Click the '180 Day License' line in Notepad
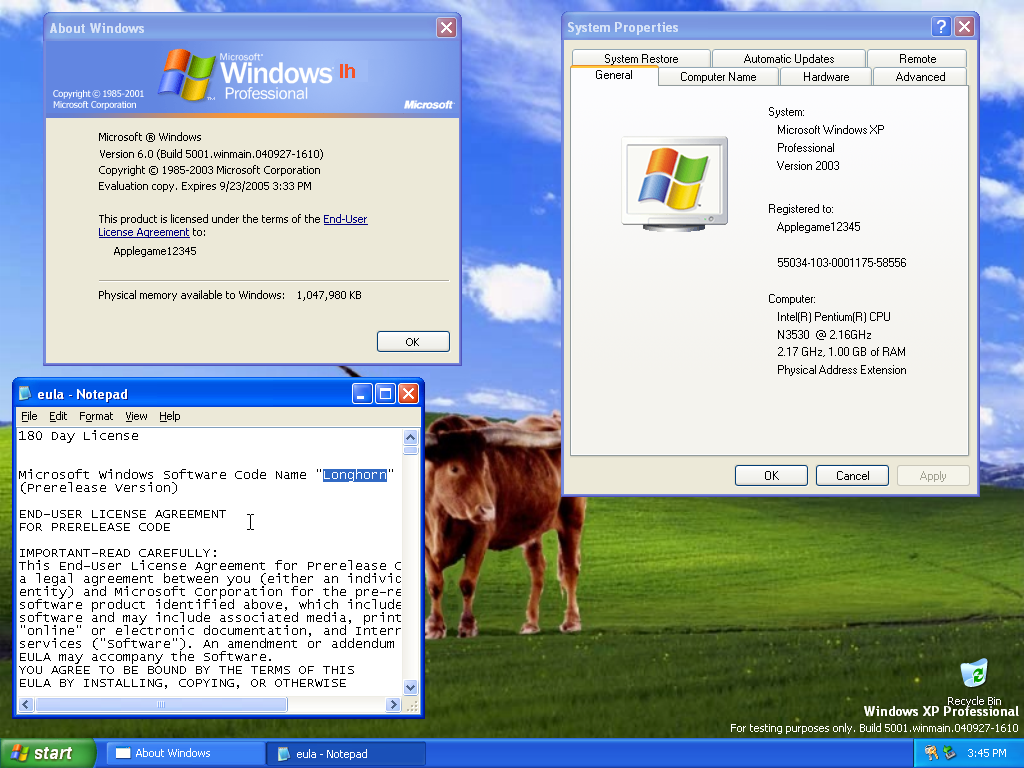This screenshot has height=768, width=1024. coord(78,436)
